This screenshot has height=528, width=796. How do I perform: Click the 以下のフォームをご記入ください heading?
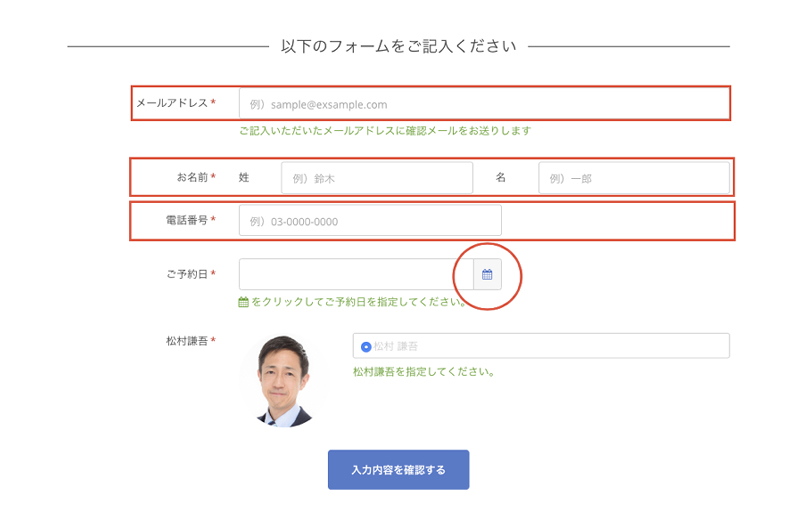pos(399,46)
